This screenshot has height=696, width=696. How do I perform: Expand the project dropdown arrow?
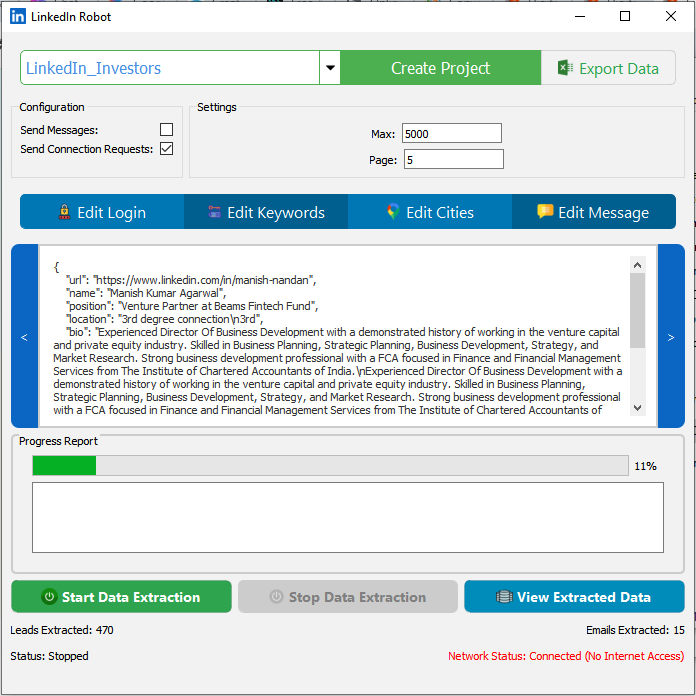click(330, 67)
